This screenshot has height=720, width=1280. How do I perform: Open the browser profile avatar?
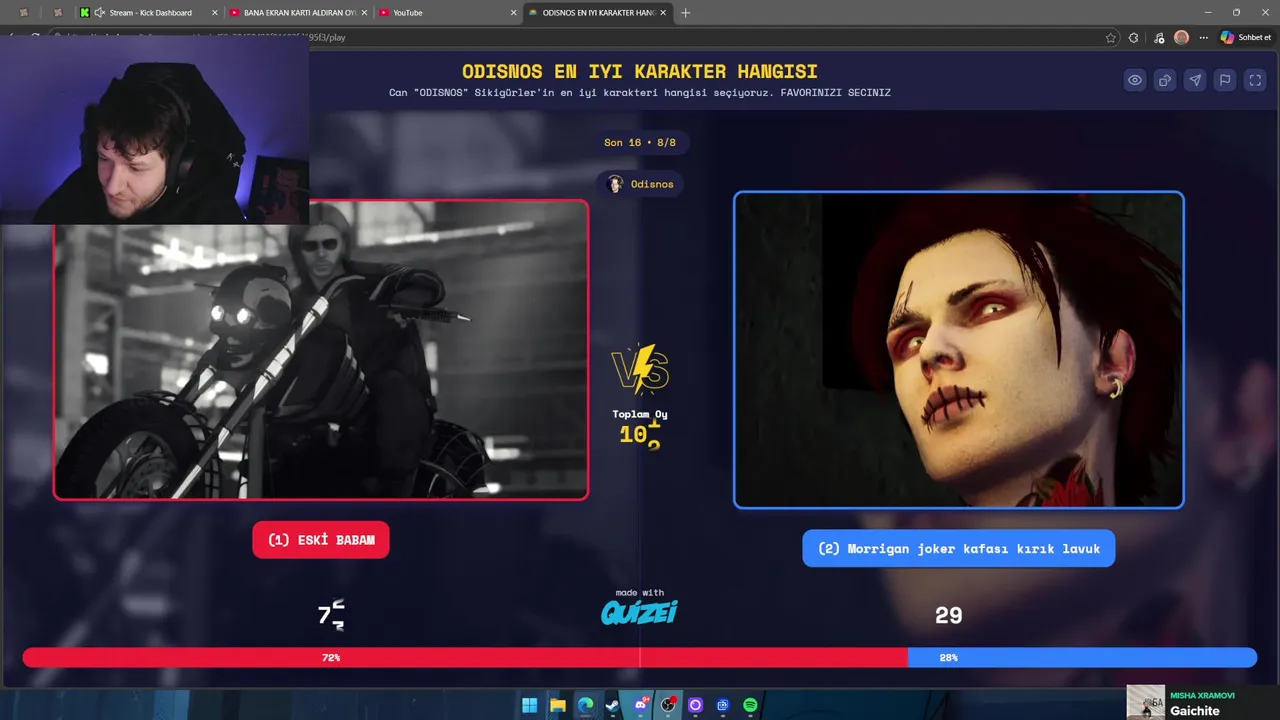(x=1181, y=37)
